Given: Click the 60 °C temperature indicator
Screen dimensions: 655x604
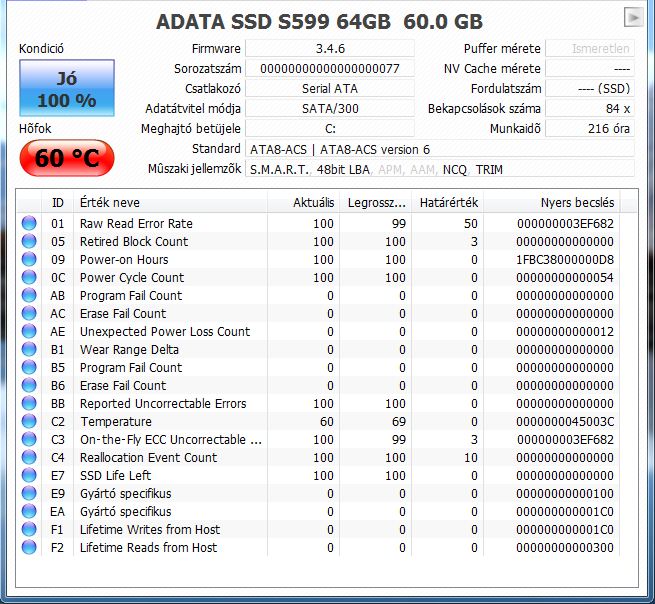Looking at the screenshot, I should 67,158.
